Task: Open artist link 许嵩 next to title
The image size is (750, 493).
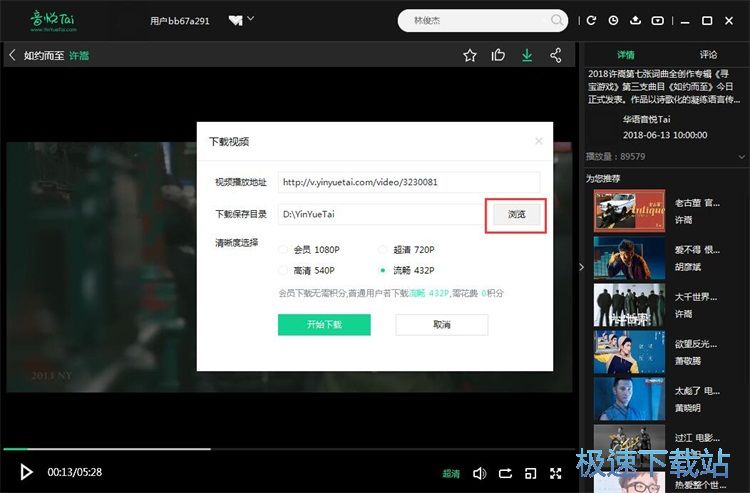Action: 79,55
